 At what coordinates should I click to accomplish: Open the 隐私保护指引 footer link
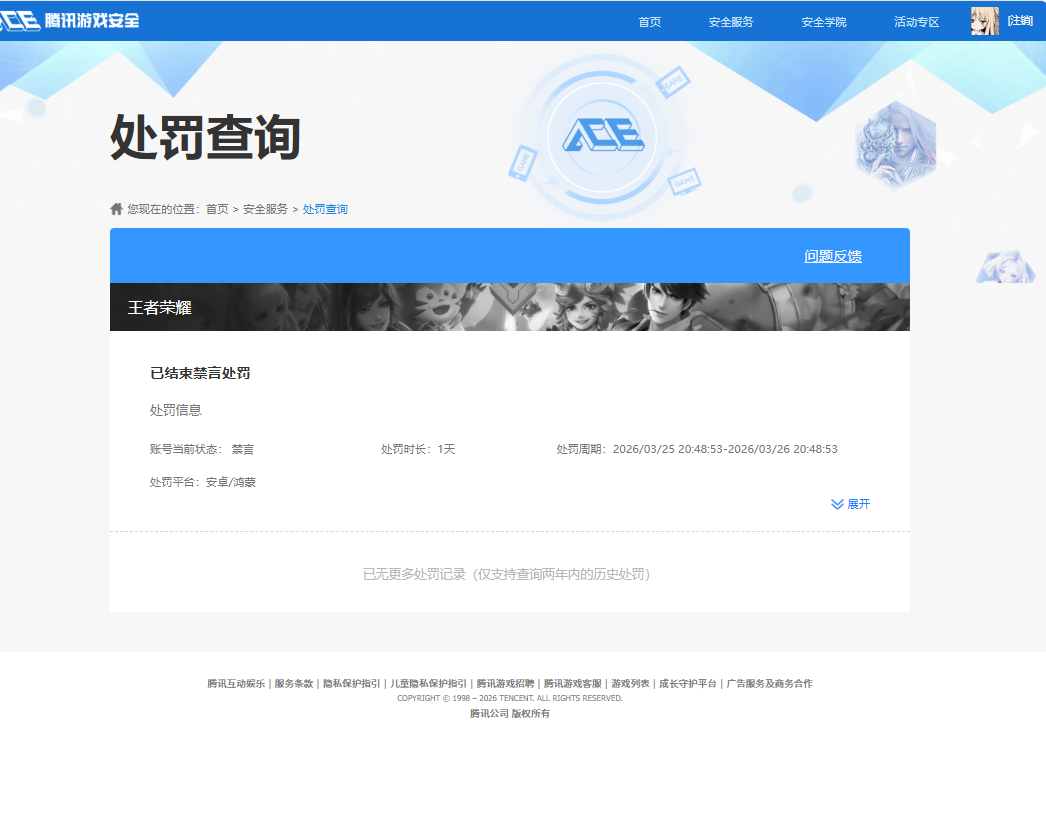352,683
